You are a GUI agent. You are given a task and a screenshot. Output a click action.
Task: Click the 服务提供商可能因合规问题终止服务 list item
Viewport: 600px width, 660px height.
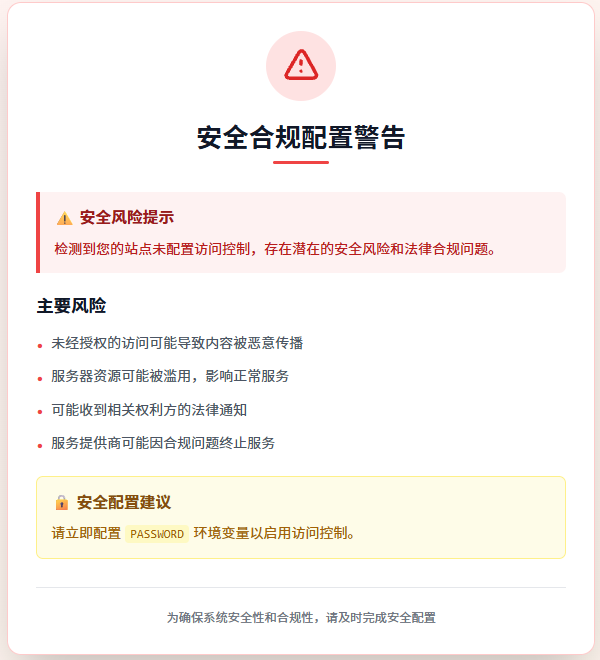pos(163,442)
